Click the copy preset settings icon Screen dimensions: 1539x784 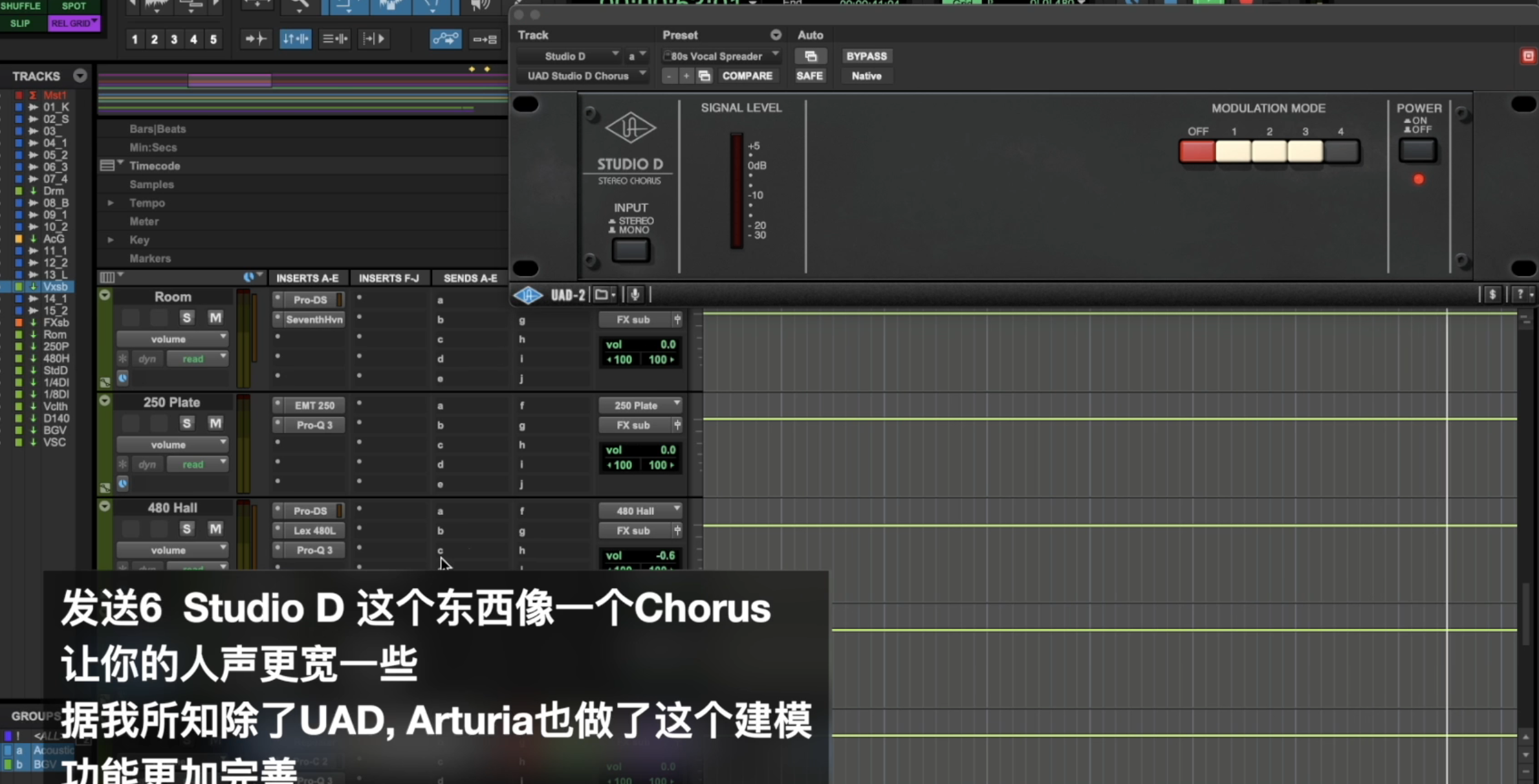tap(704, 76)
